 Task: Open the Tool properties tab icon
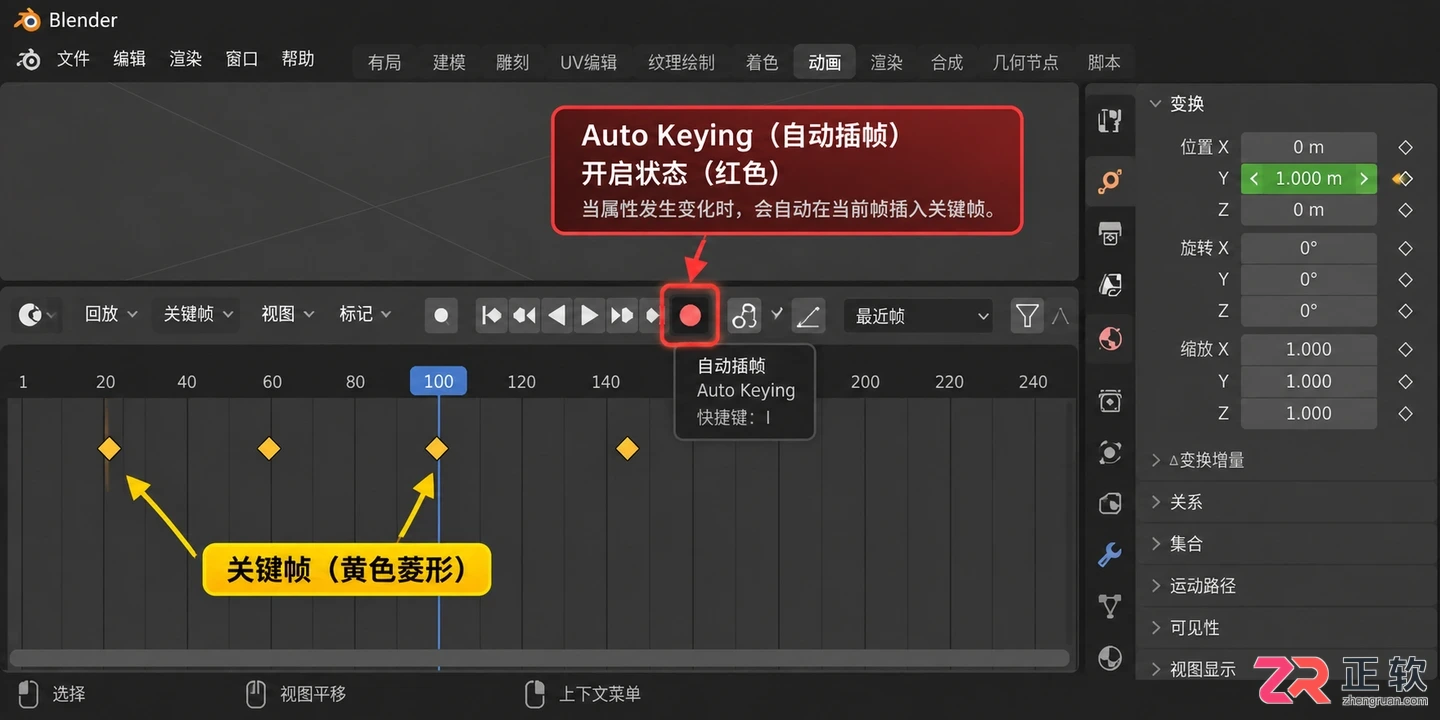coord(1109,121)
